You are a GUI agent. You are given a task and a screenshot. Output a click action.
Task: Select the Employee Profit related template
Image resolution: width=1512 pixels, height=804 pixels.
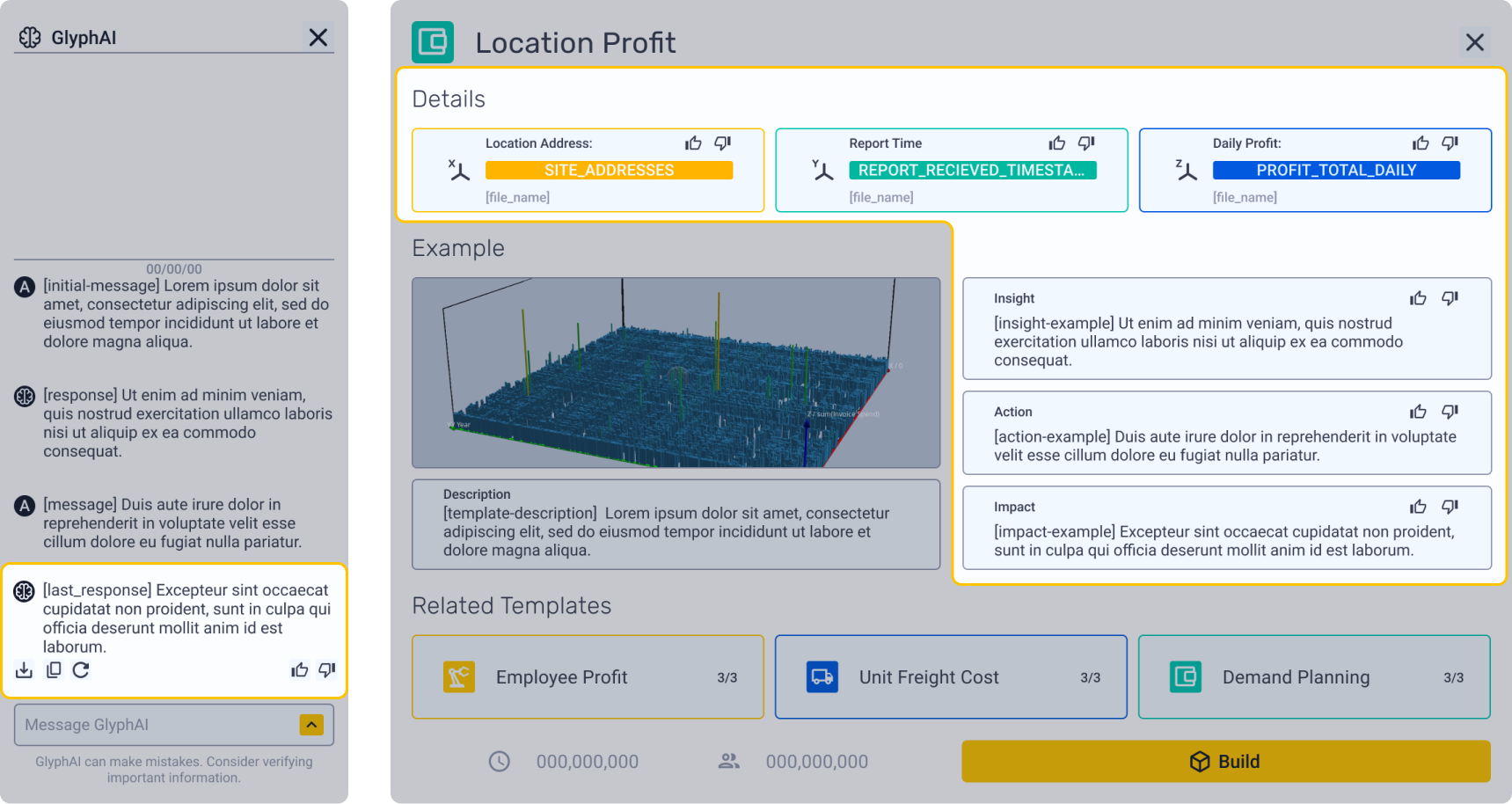click(x=587, y=676)
